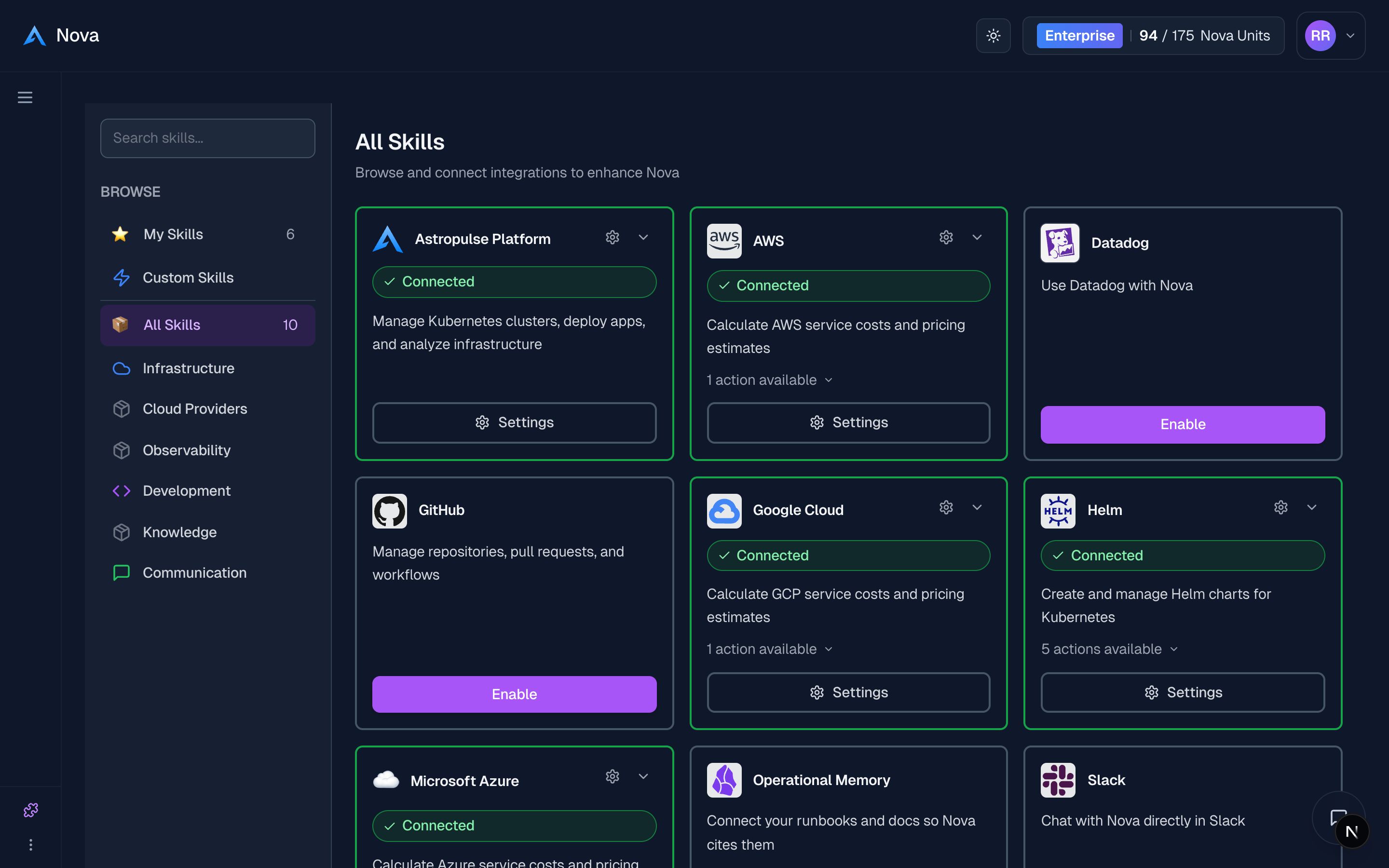This screenshot has height=868, width=1389.
Task: Click the Connected status on Astropulse Platform card
Action: click(514, 282)
